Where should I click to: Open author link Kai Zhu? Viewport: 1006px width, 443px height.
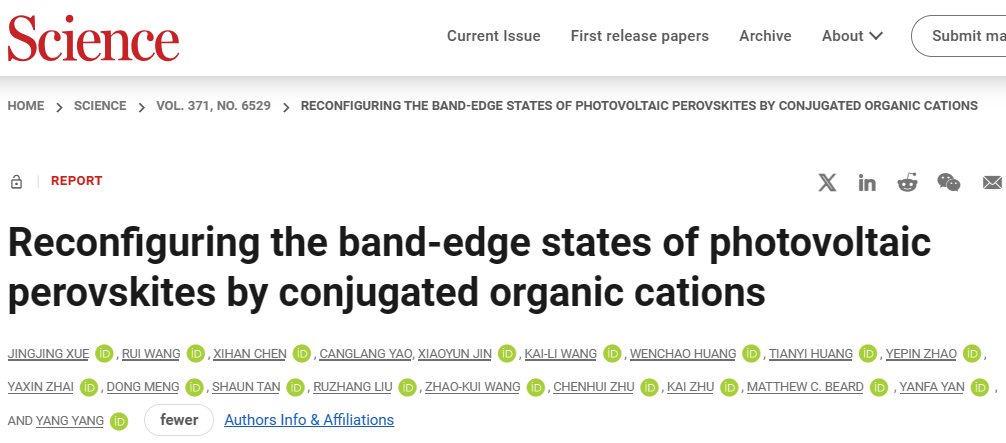click(688, 387)
